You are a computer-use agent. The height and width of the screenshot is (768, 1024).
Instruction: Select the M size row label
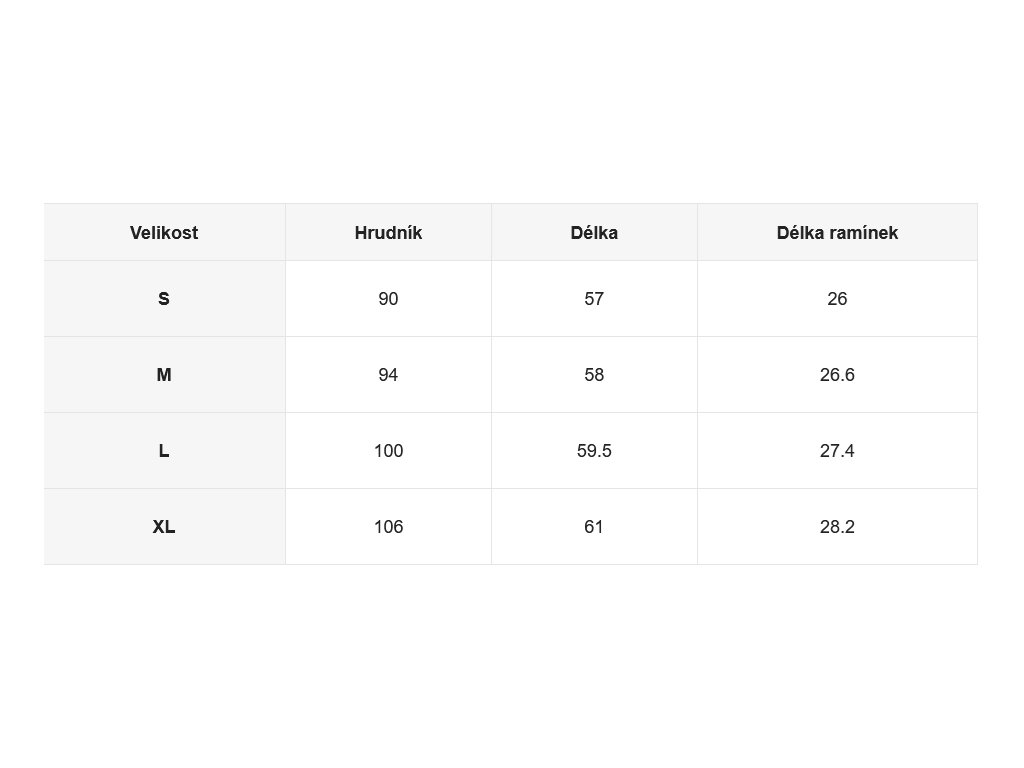coord(164,374)
